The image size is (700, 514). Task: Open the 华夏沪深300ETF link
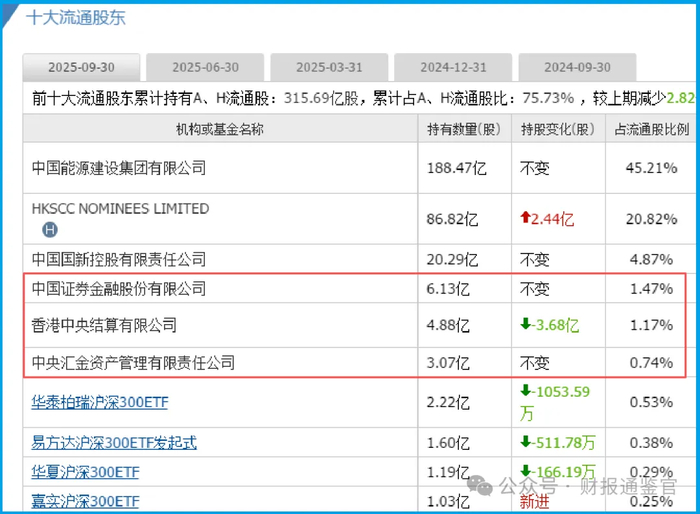click(x=85, y=472)
